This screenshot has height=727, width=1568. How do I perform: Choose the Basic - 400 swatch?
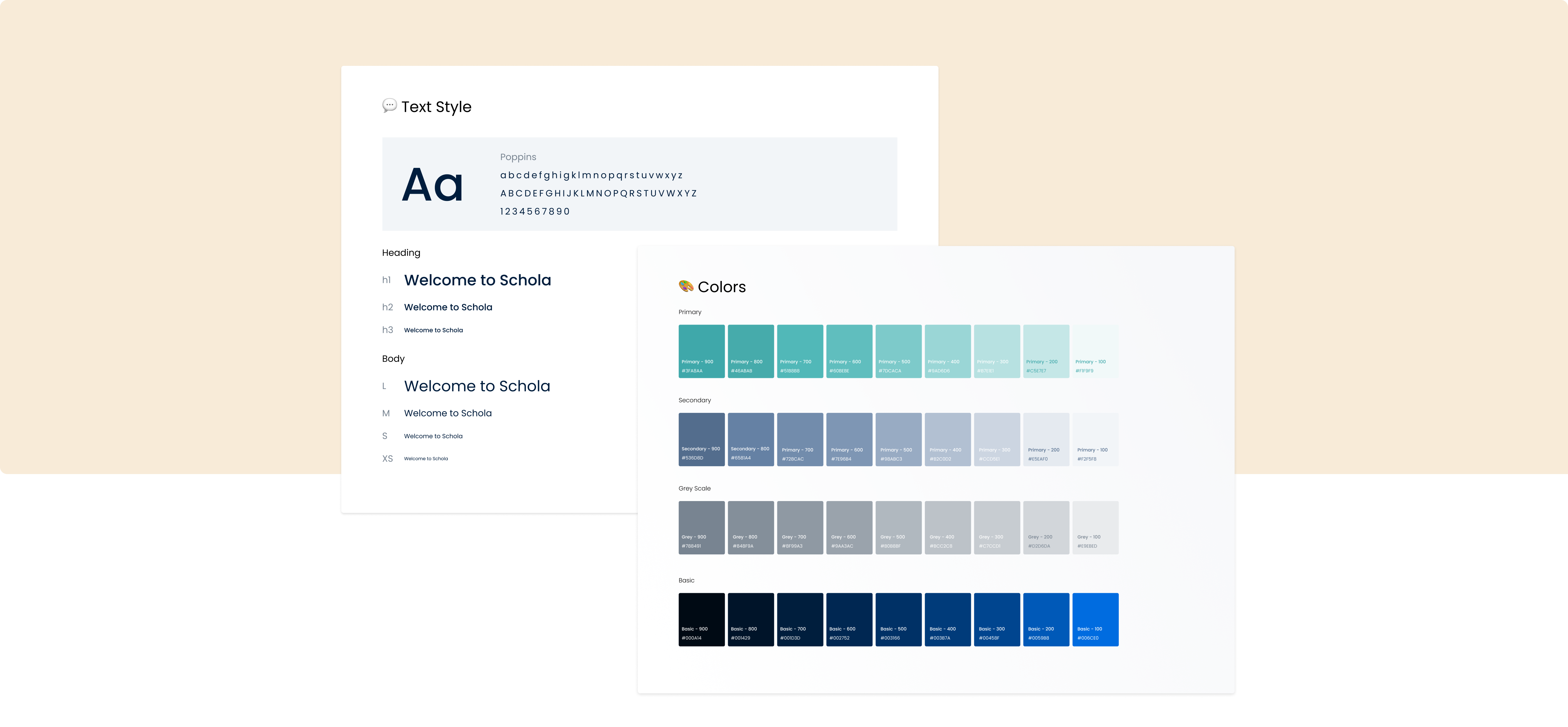click(948, 619)
